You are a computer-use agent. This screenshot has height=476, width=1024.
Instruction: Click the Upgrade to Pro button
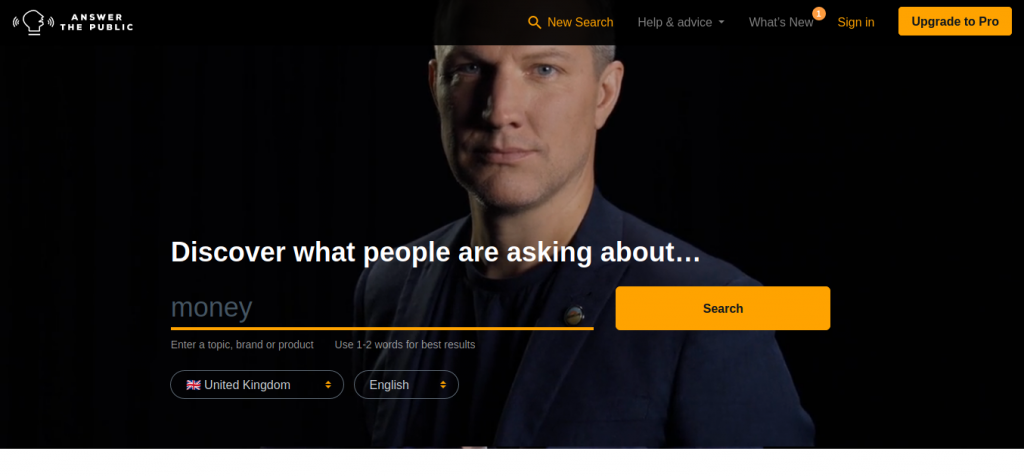point(955,22)
